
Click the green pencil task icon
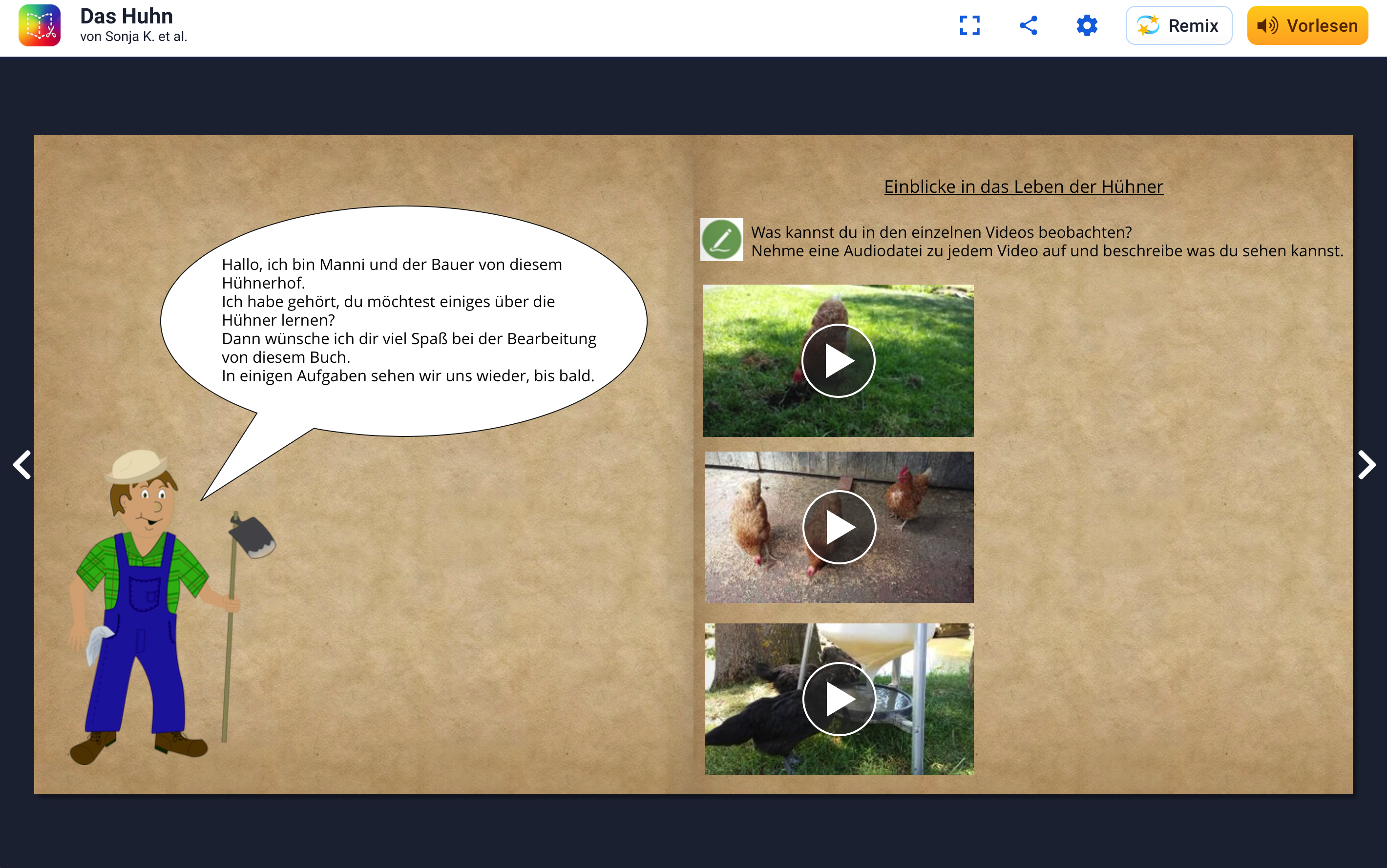coord(721,239)
